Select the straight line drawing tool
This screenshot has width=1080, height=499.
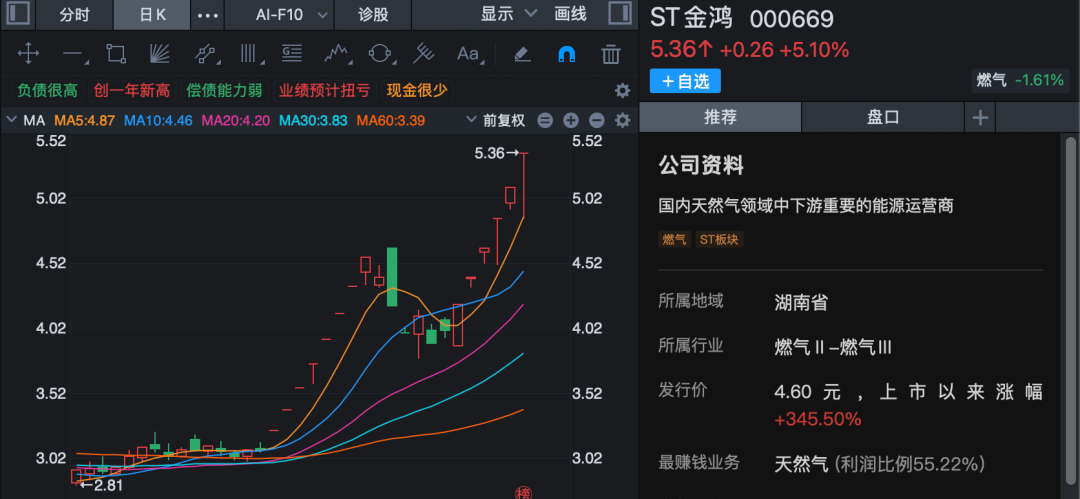(x=74, y=54)
